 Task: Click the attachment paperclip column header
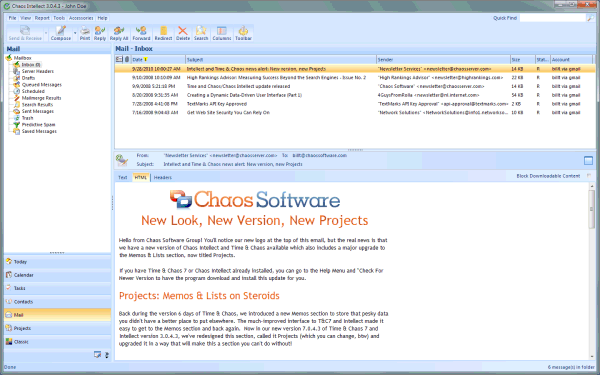pos(127,60)
